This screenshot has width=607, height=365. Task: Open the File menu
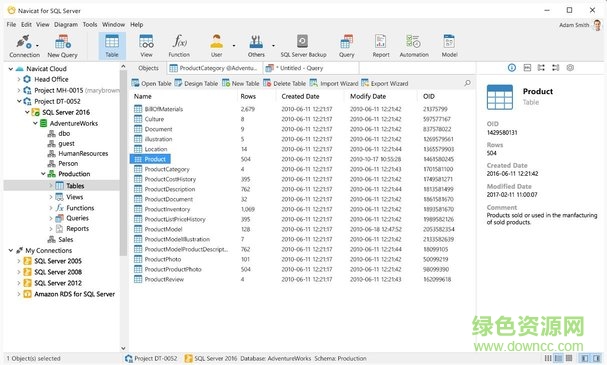11,24
